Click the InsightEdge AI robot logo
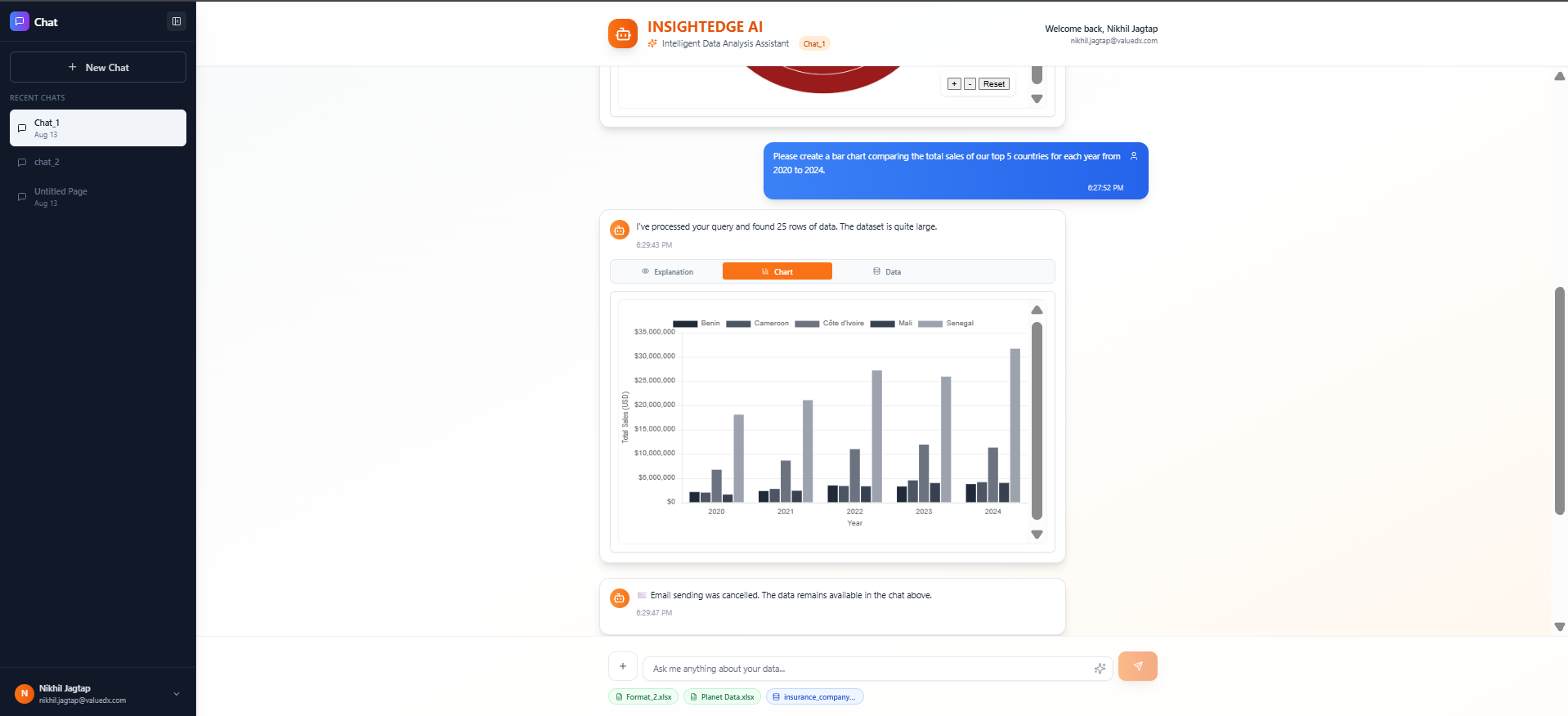 tap(623, 34)
